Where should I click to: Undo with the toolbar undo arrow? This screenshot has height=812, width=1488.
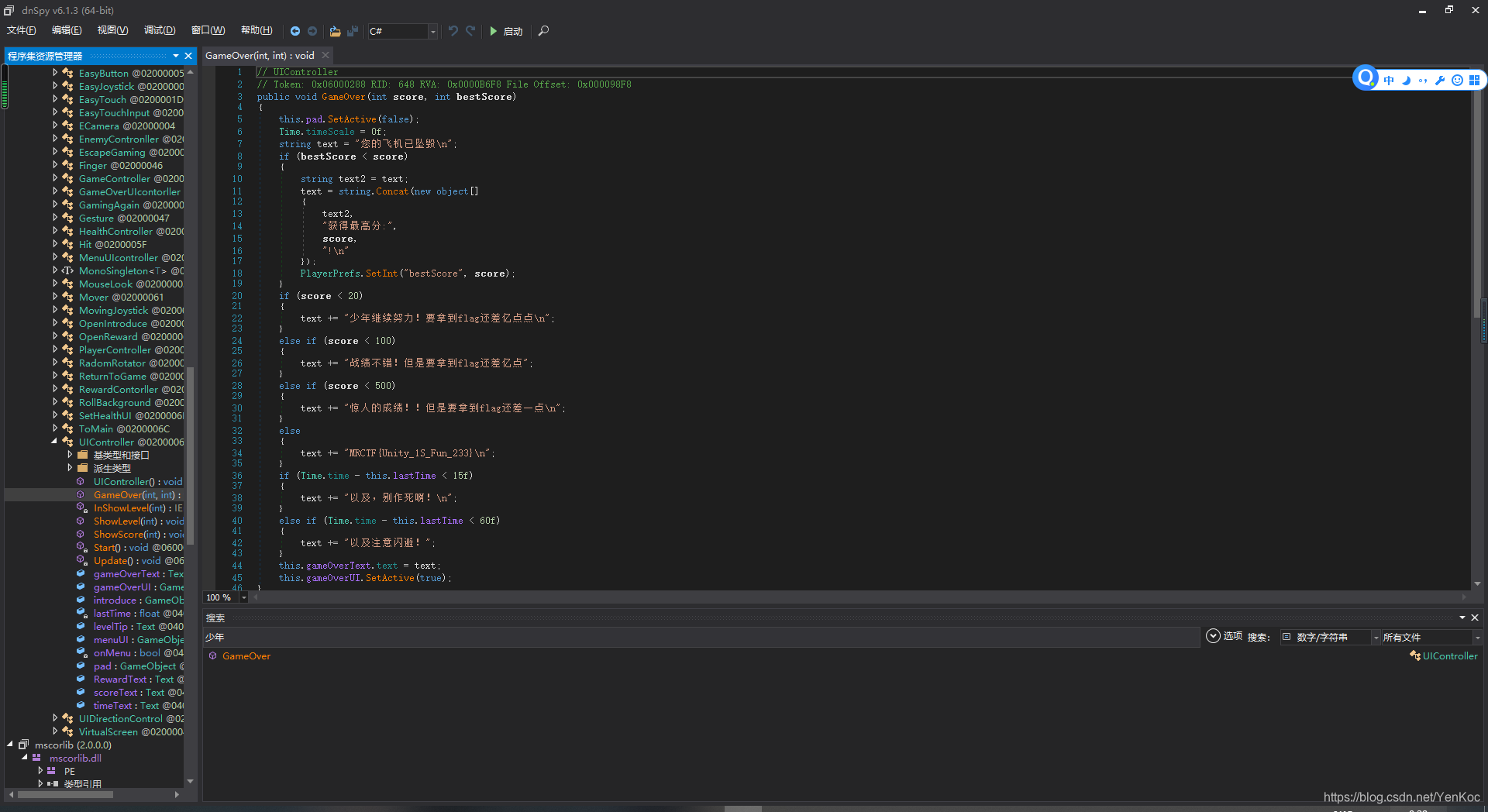tap(453, 31)
